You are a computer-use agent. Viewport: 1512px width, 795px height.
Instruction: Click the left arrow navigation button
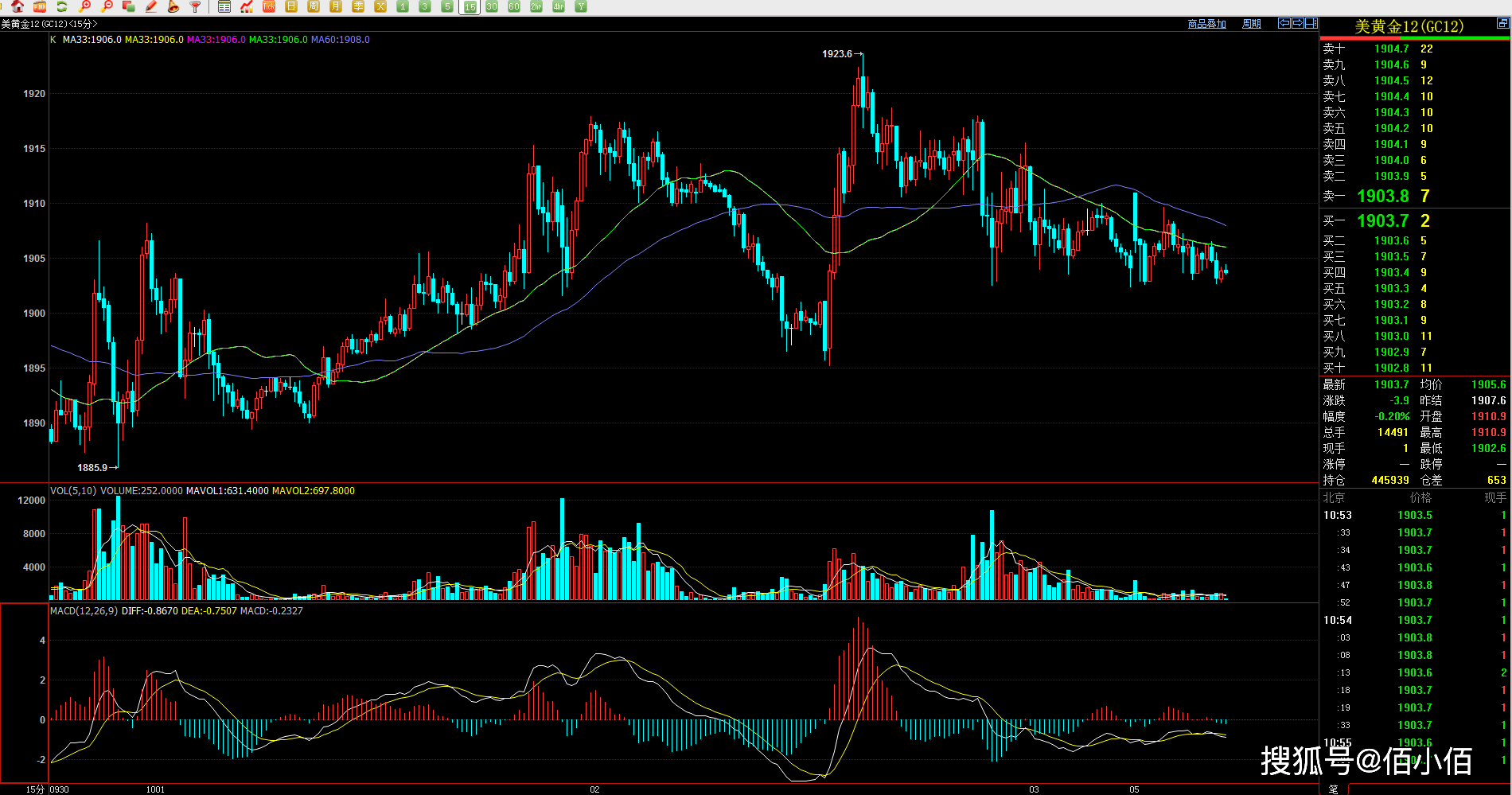1284,23
